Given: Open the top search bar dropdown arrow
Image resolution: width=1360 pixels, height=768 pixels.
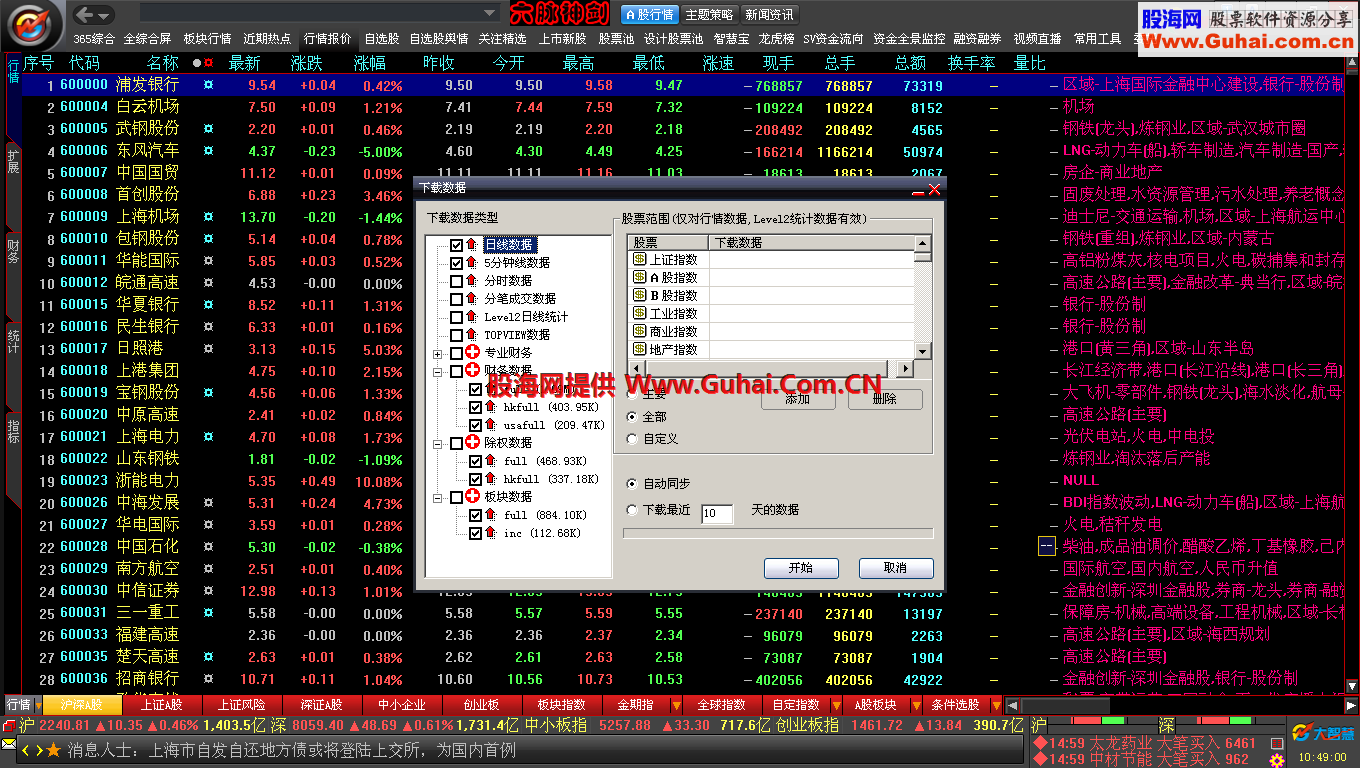Looking at the screenshot, I should (x=489, y=14).
